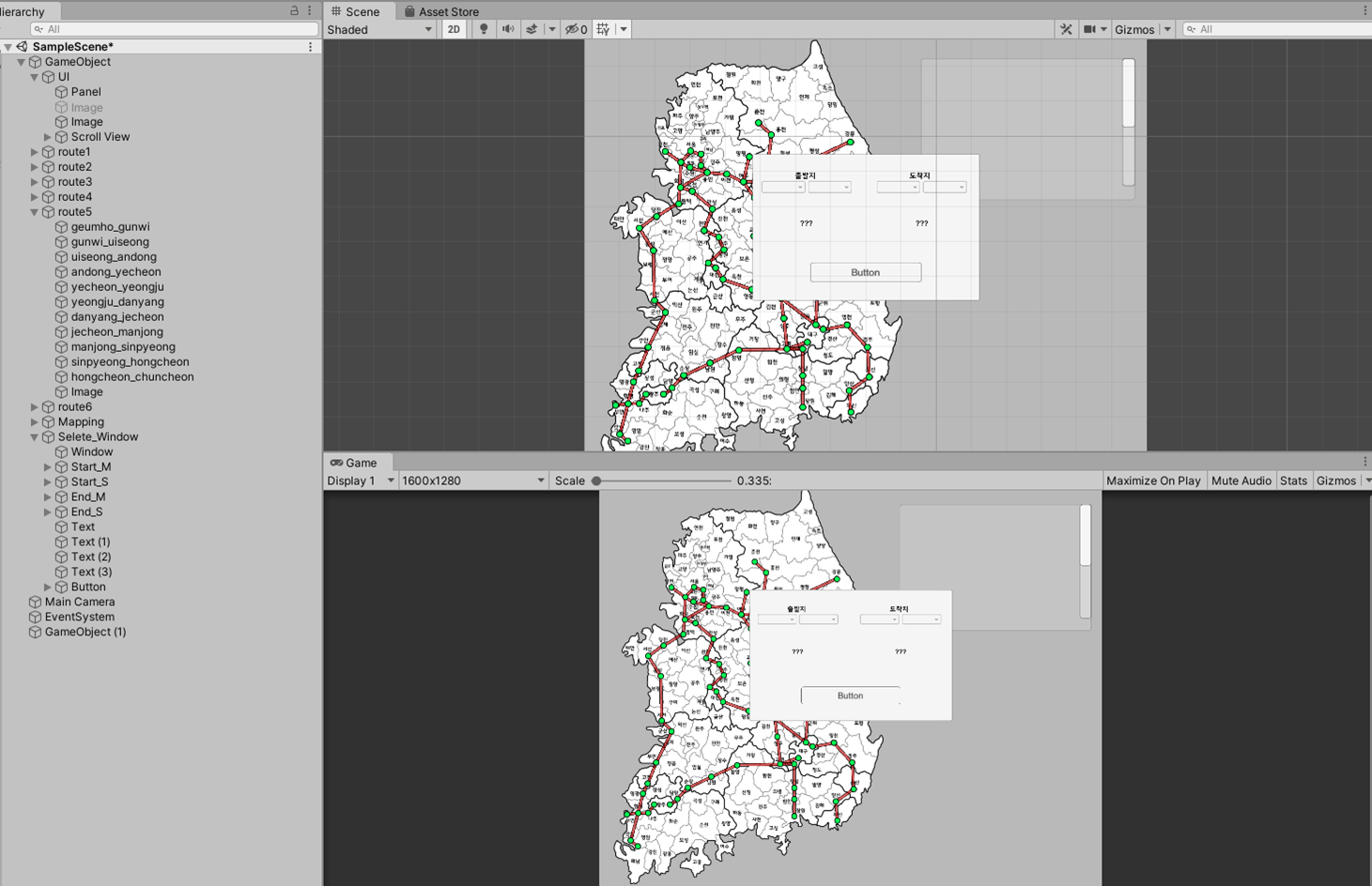Image resolution: width=1372 pixels, height=886 pixels.
Task: Click the lock padlock icon on Hierarchy panel
Action: coord(292,10)
